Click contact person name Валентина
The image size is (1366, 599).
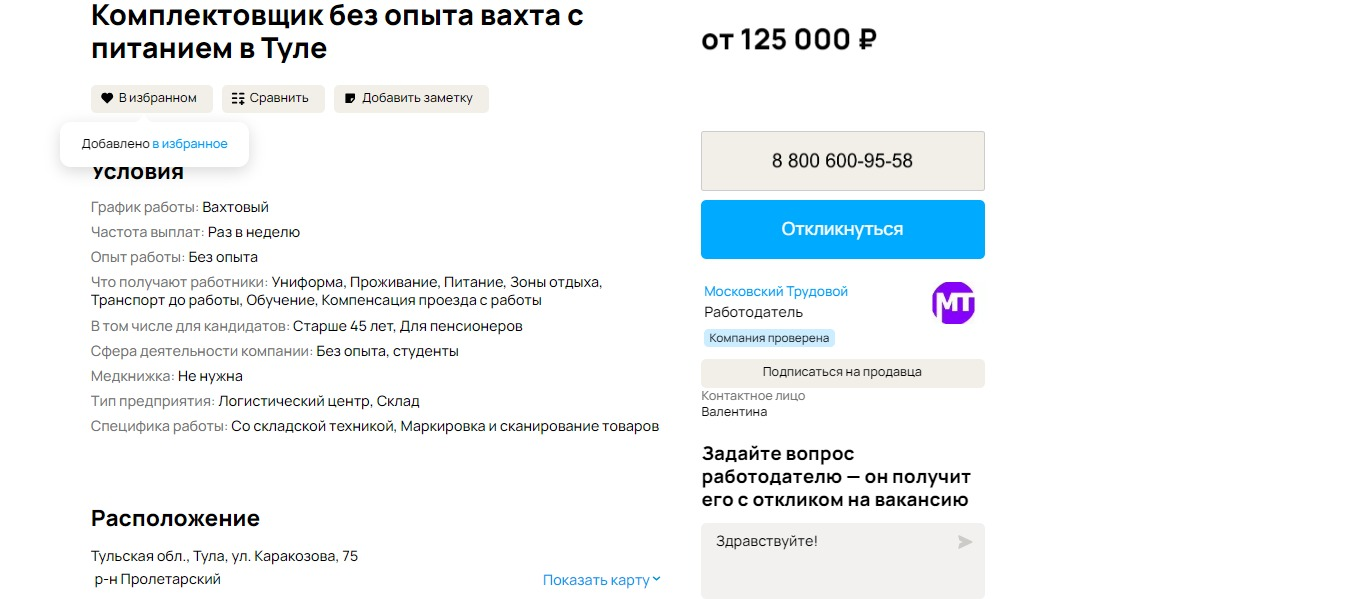734,412
